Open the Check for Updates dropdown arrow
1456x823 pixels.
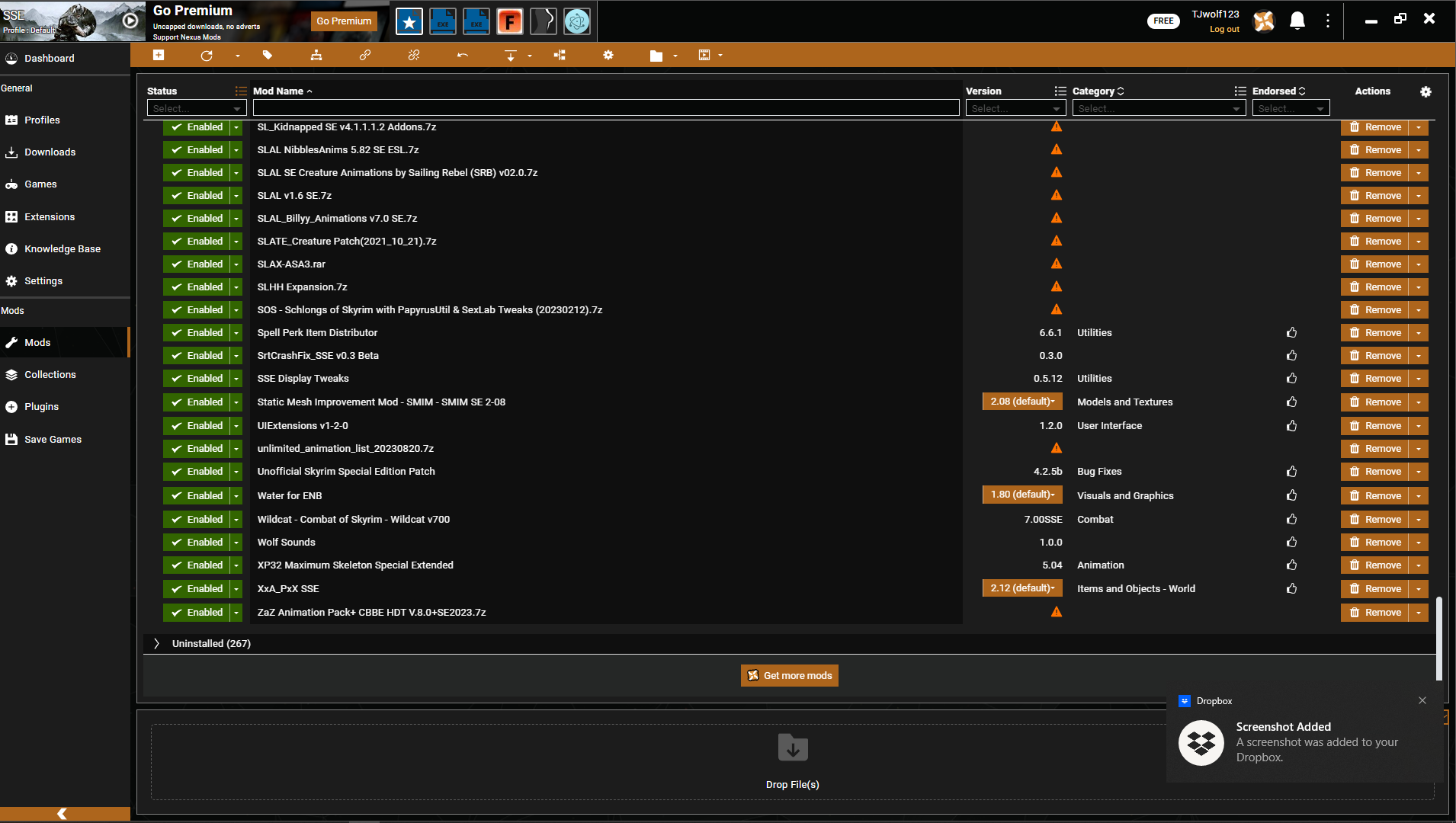pos(238,56)
